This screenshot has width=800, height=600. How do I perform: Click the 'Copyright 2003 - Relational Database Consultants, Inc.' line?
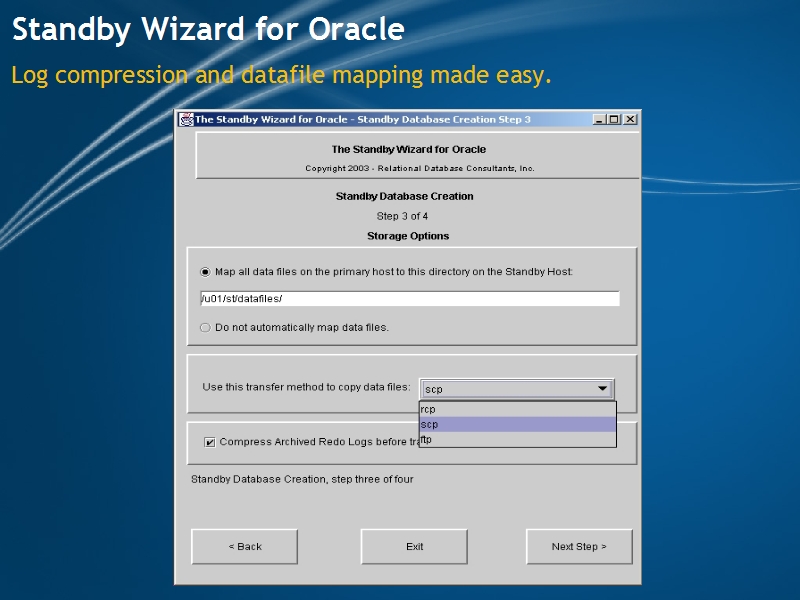(420, 168)
